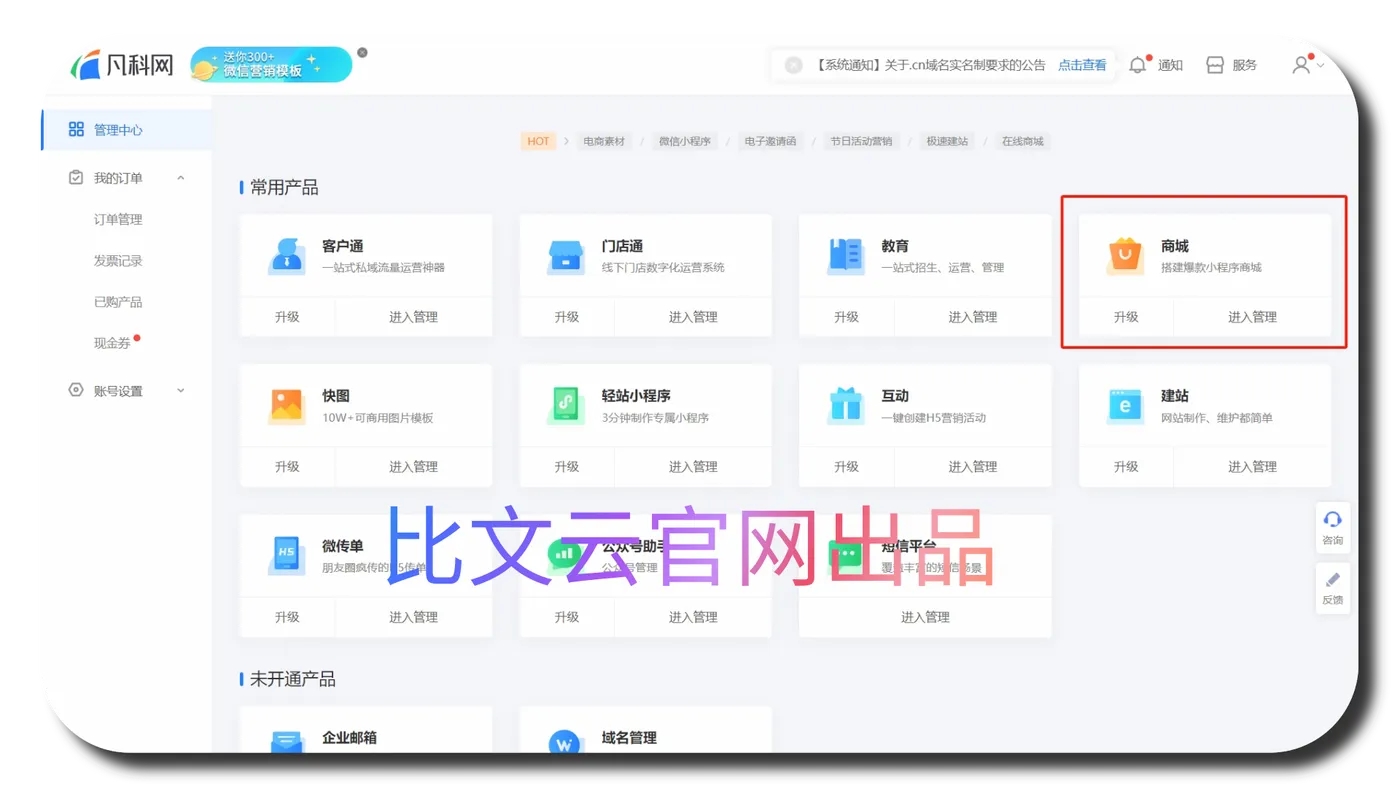Click 进入管理 under 互动
1400x788 pixels.
972,467
